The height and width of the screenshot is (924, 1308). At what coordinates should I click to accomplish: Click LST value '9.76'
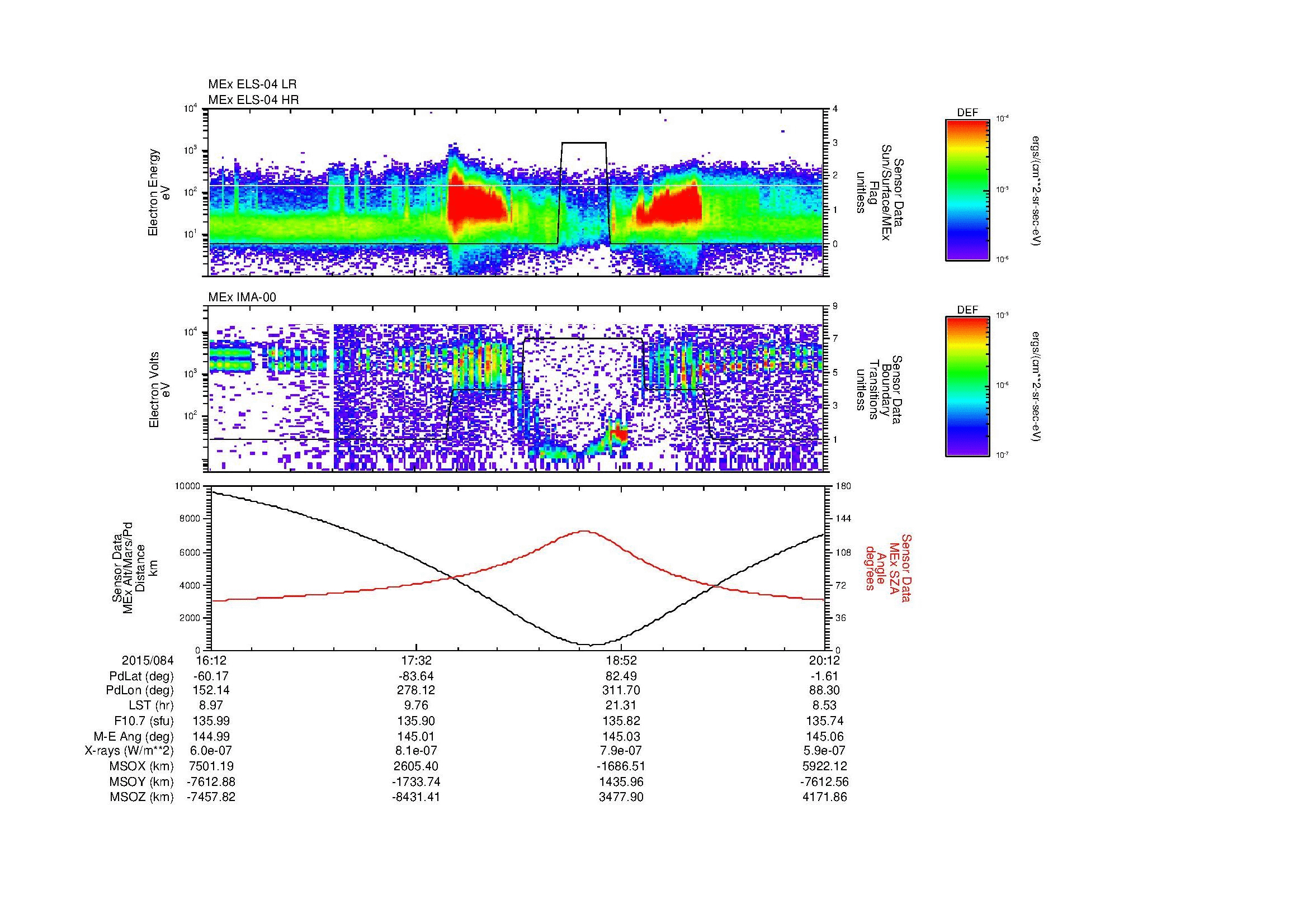(417, 706)
